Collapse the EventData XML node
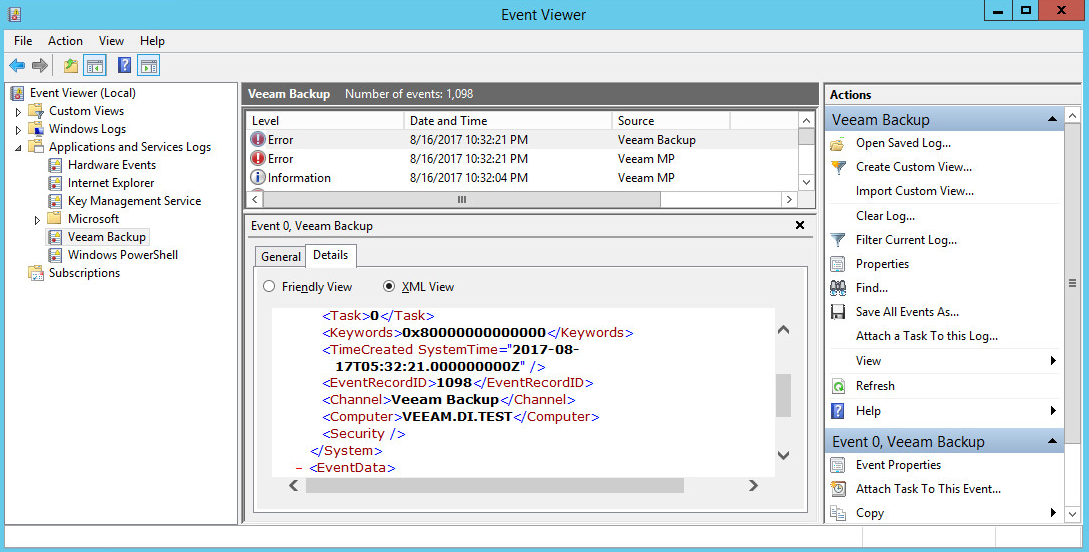Image resolution: width=1089 pixels, height=552 pixels. (299, 468)
